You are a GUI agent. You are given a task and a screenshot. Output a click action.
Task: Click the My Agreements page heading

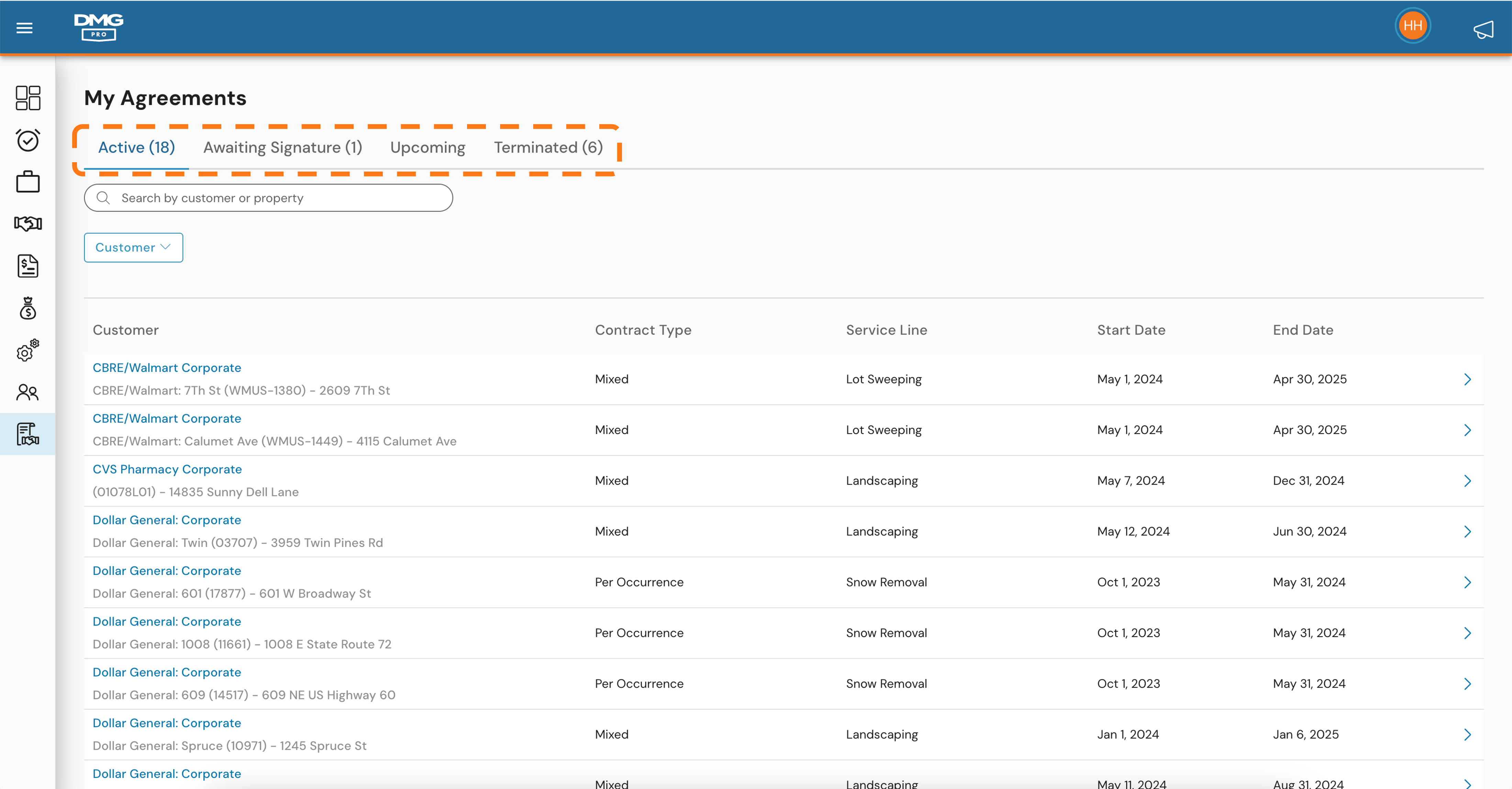(x=165, y=98)
